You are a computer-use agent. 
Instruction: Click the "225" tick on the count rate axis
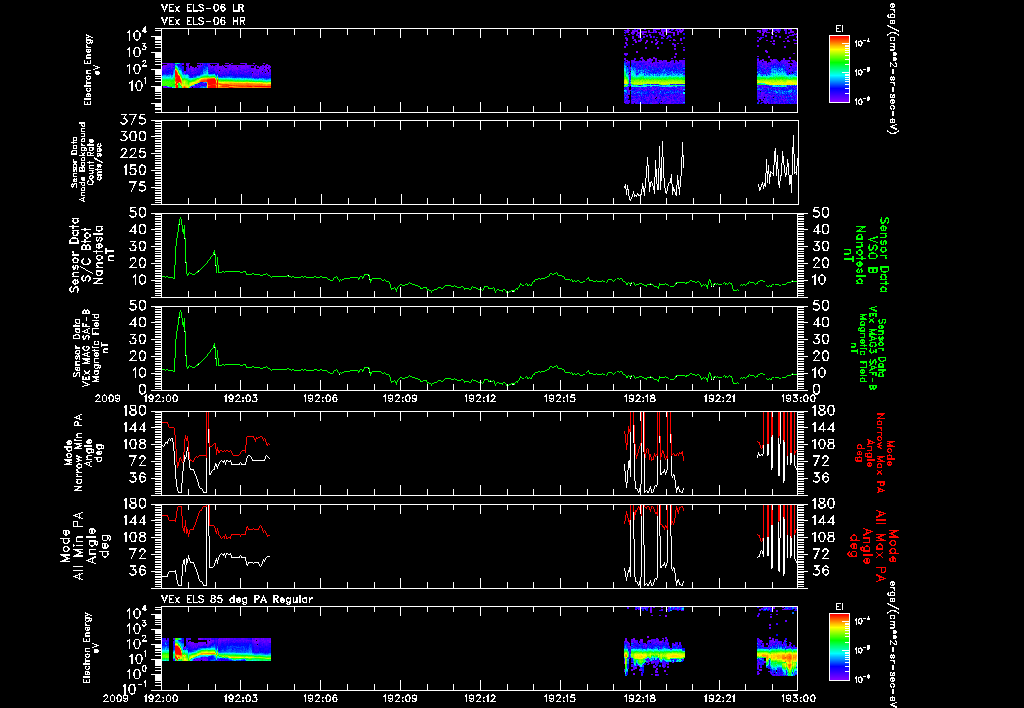click(133, 153)
